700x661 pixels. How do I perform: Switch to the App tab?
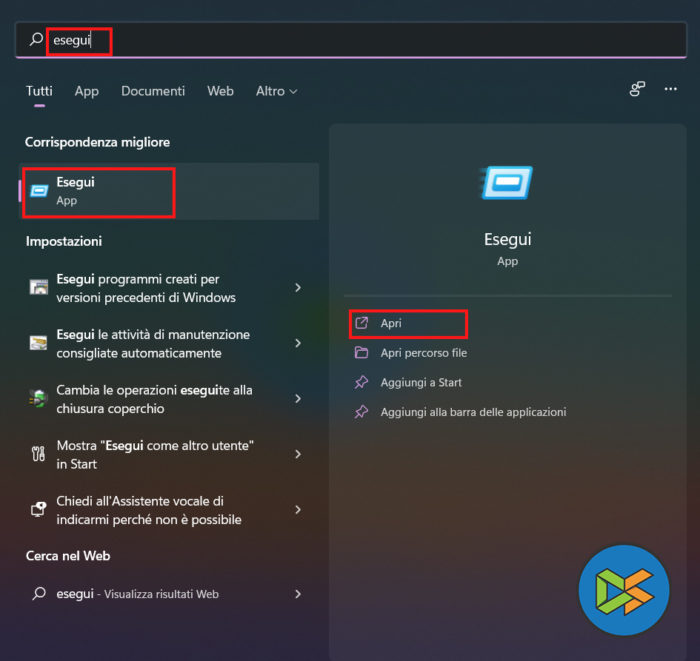[x=87, y=91]
